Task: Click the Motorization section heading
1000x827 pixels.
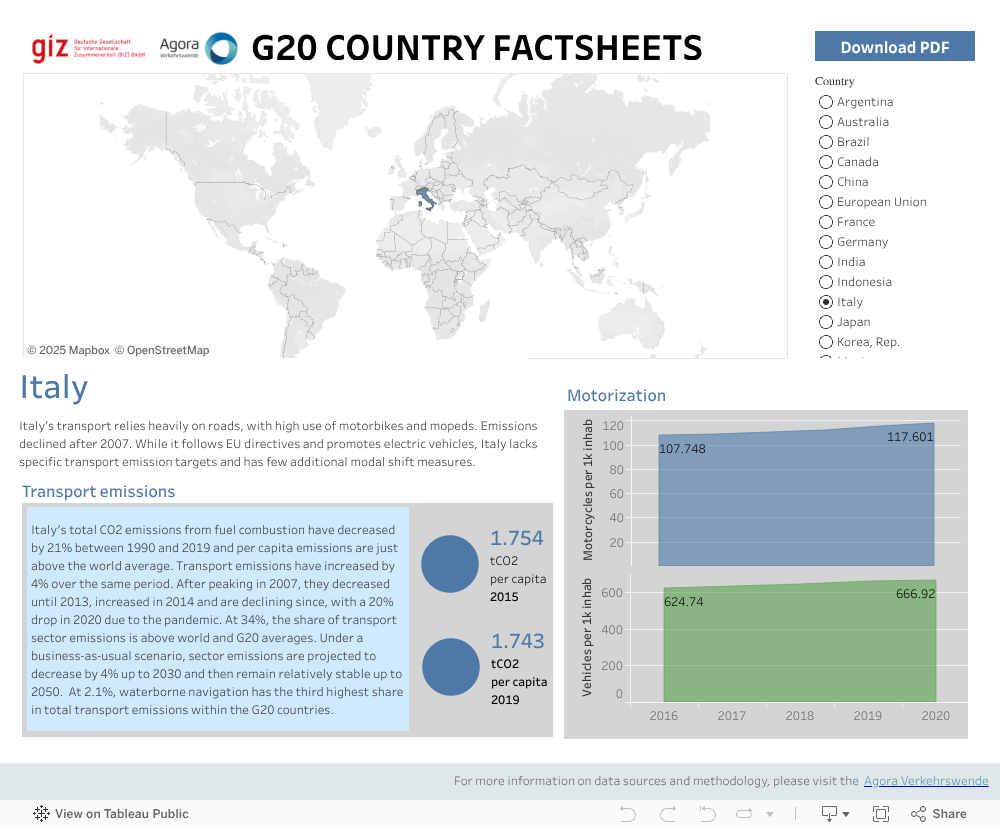Action: pyautogui.click(x=616, y=395)
